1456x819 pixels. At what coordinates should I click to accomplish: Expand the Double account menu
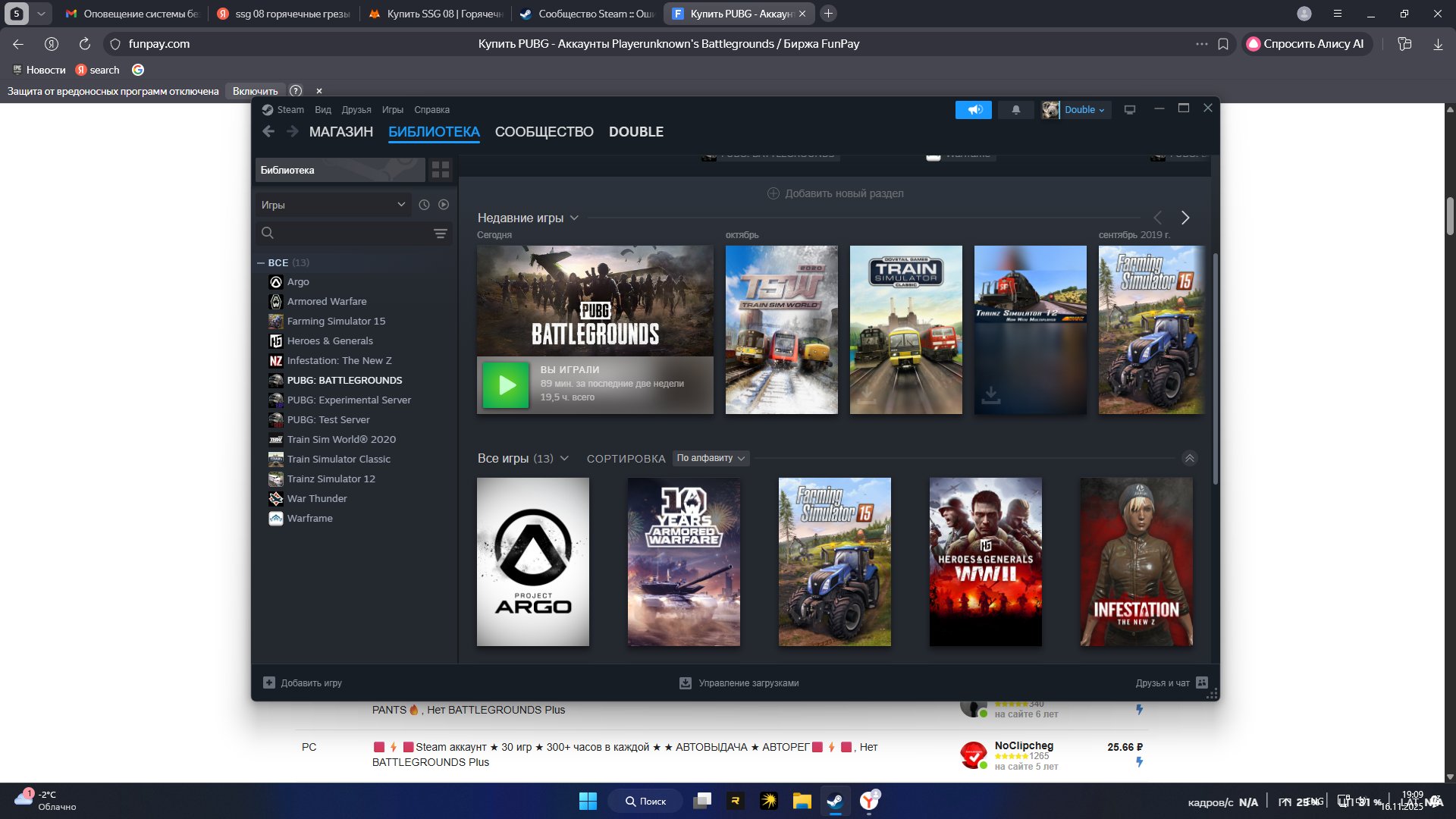1084,110
